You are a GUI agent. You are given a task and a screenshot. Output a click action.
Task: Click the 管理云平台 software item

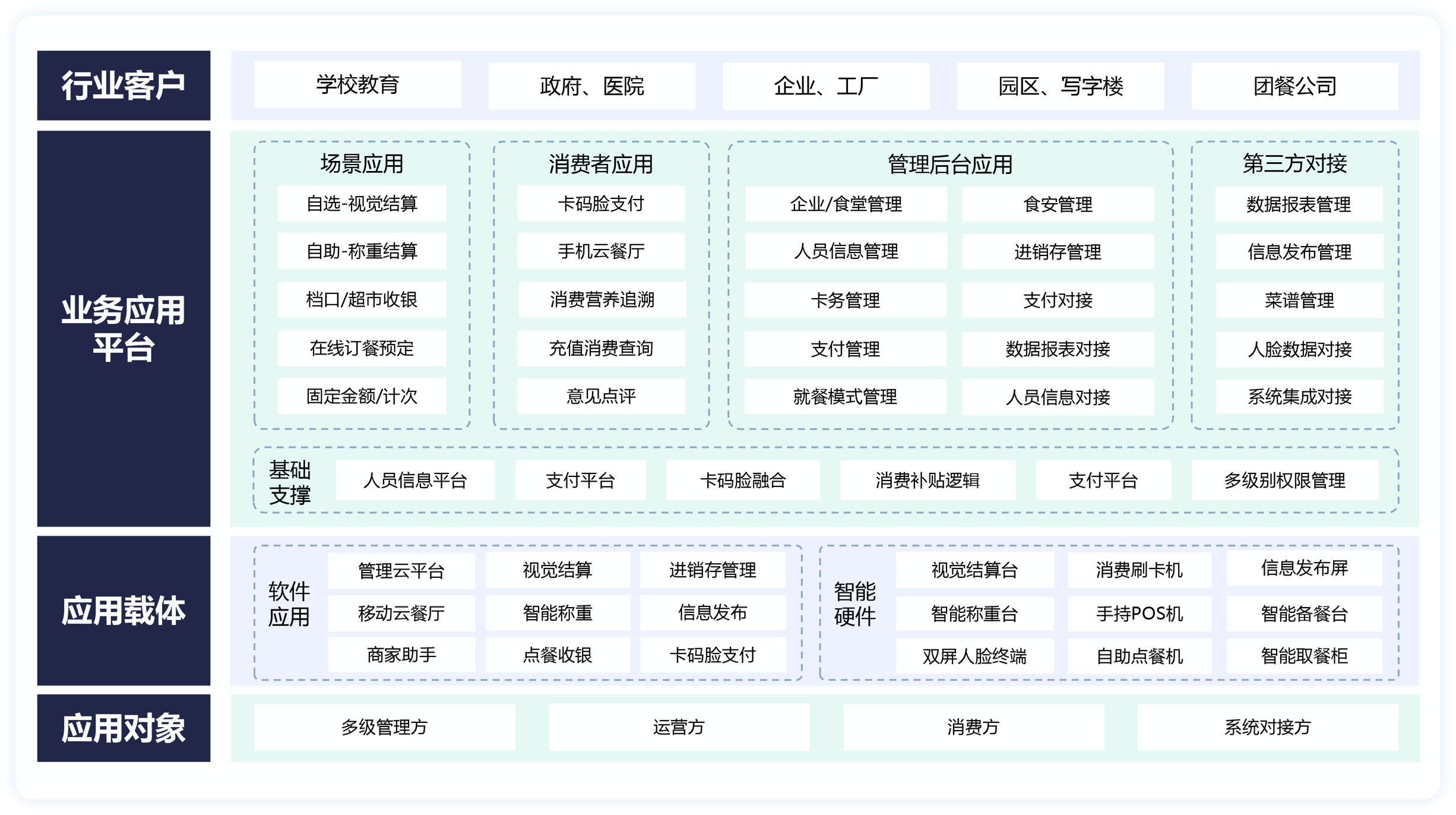coord(401,570)
